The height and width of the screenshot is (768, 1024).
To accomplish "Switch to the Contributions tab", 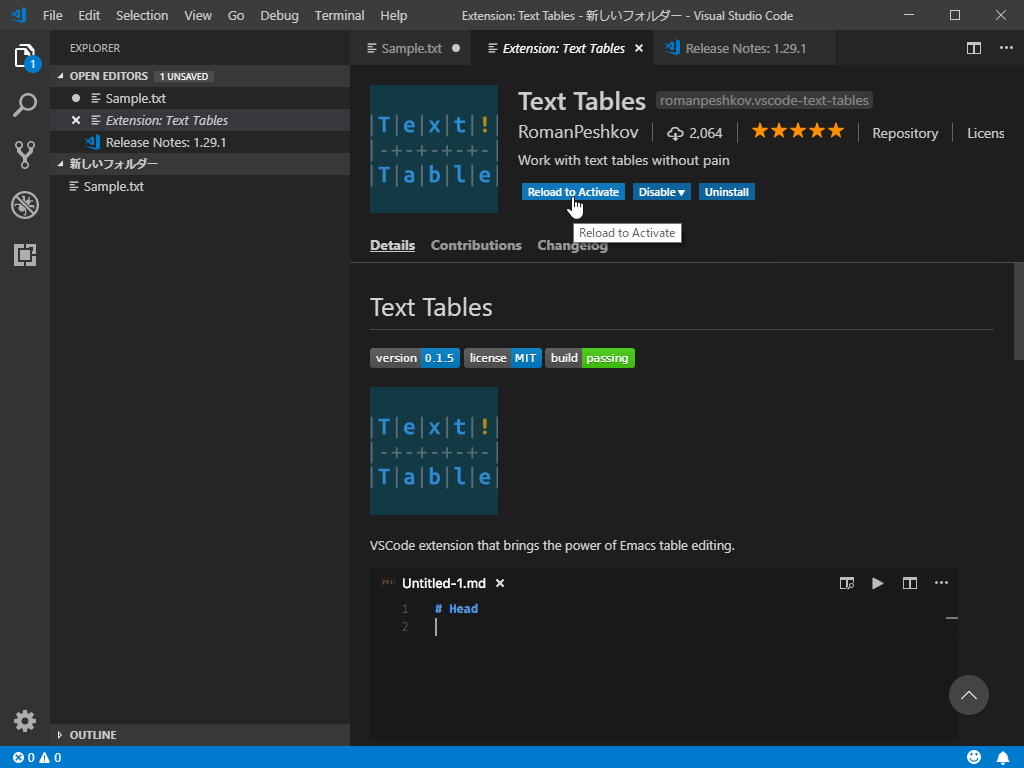I will click(x=476, y=245).
